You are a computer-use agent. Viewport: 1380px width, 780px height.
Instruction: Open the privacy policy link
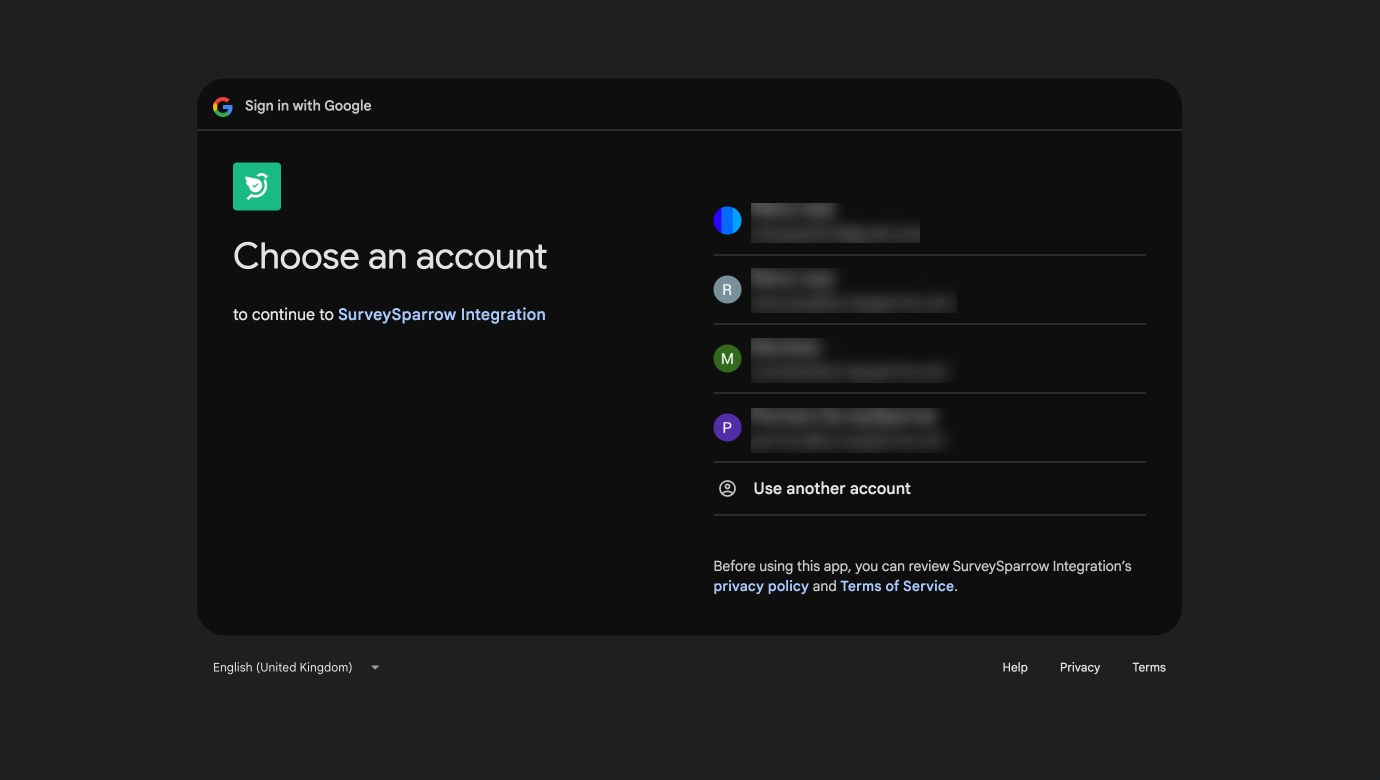pyautogui.click(x=761, y=586)
